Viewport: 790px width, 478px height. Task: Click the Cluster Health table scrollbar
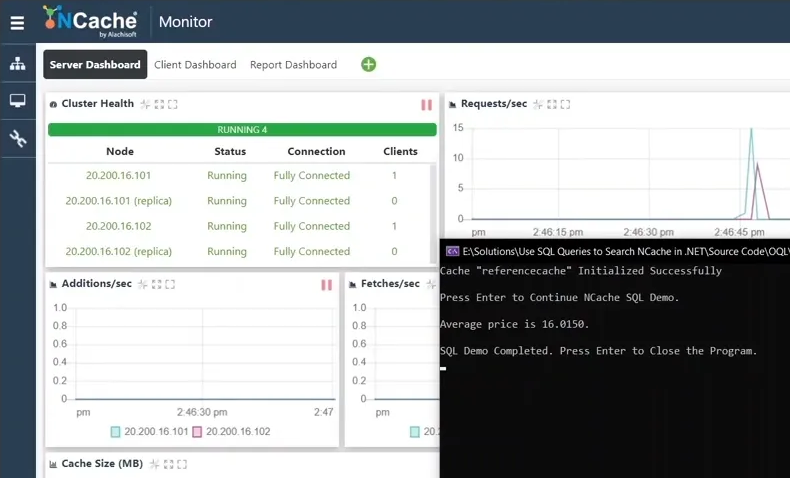click(x=433, y=213)
